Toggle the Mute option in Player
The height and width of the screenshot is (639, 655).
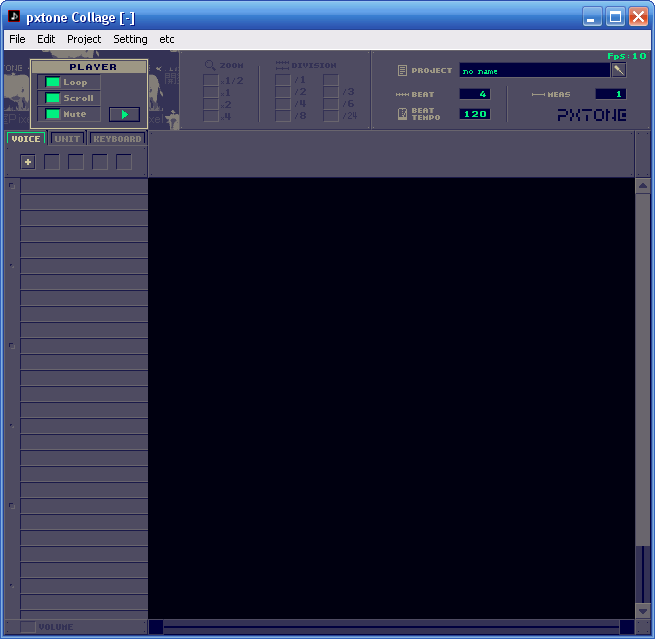pyautogui.click(x=53, y=114)
